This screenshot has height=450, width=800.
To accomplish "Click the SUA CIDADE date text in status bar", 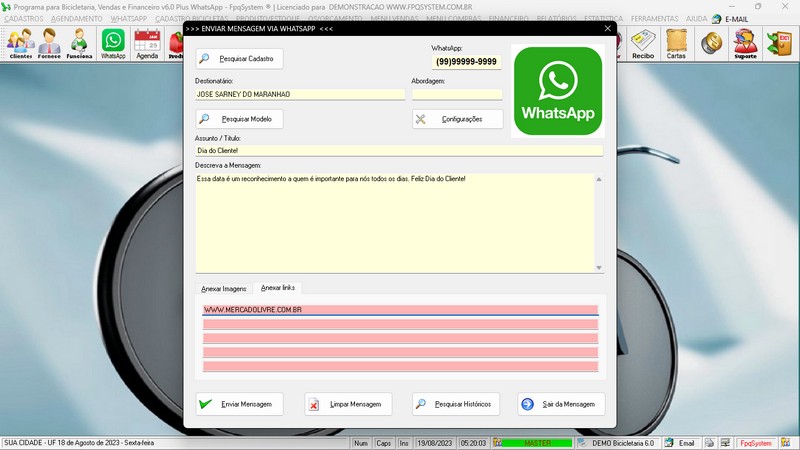I will tap(79, 443).
